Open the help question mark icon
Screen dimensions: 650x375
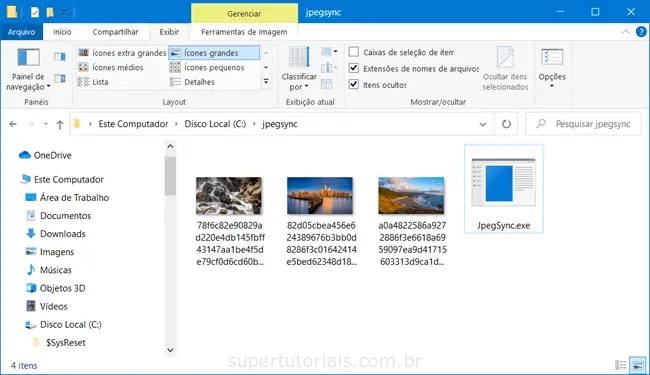pyautogui.click(x=641, y=32)
